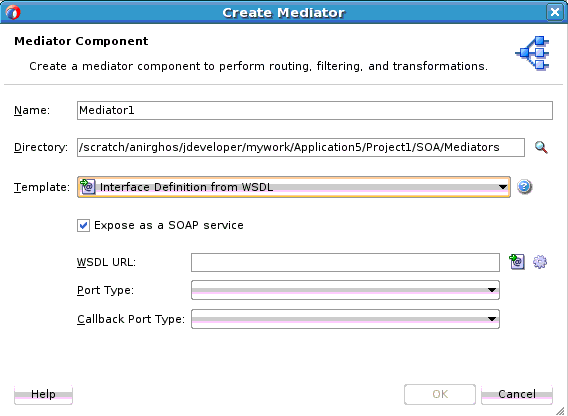Click the generate WSDL gear icon
The image size is (568, 416).
point(540,262)
